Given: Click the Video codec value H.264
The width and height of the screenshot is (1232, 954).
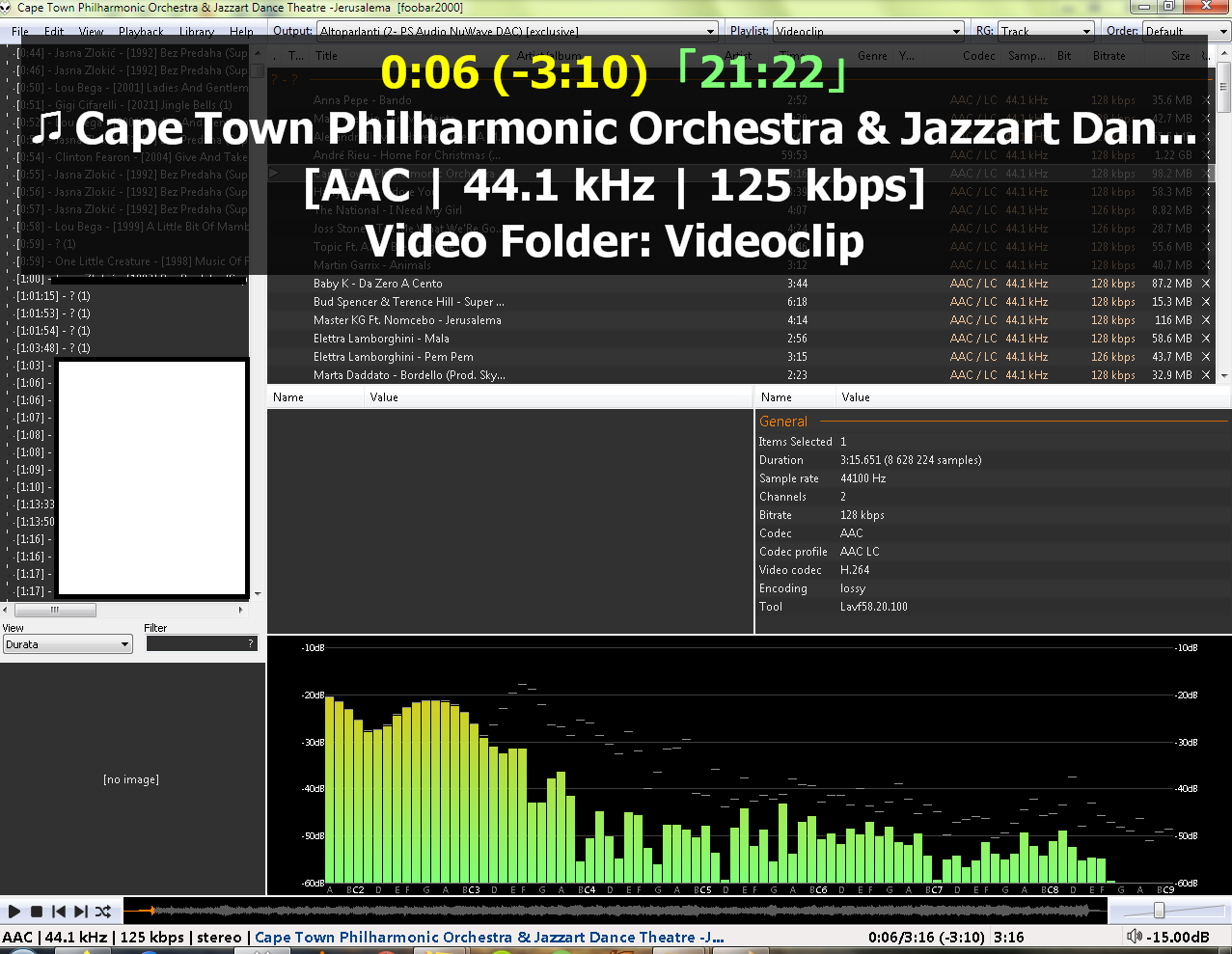Looking at the screenshot, I should pyautogui.click(x=855, y=570).
